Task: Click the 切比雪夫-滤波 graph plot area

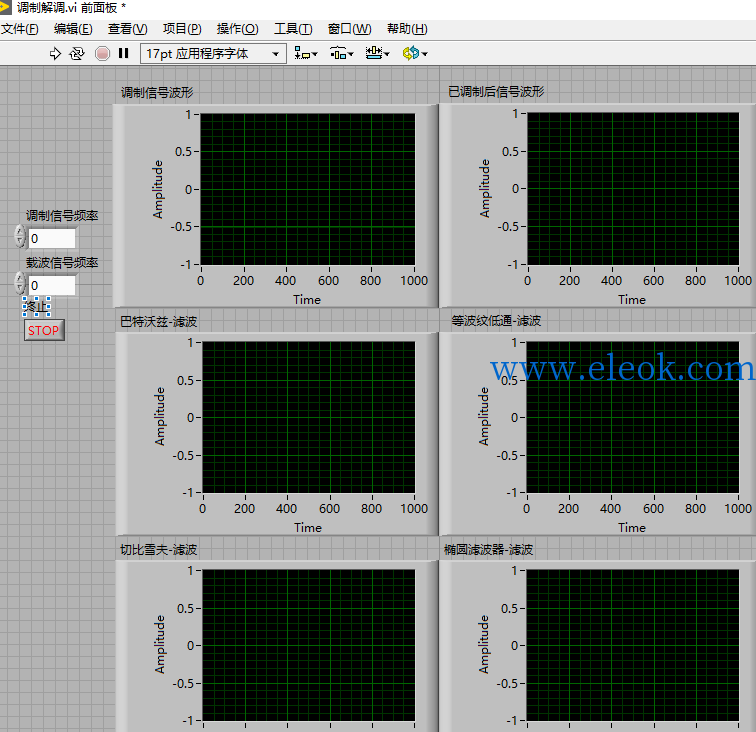Action: 309,645
